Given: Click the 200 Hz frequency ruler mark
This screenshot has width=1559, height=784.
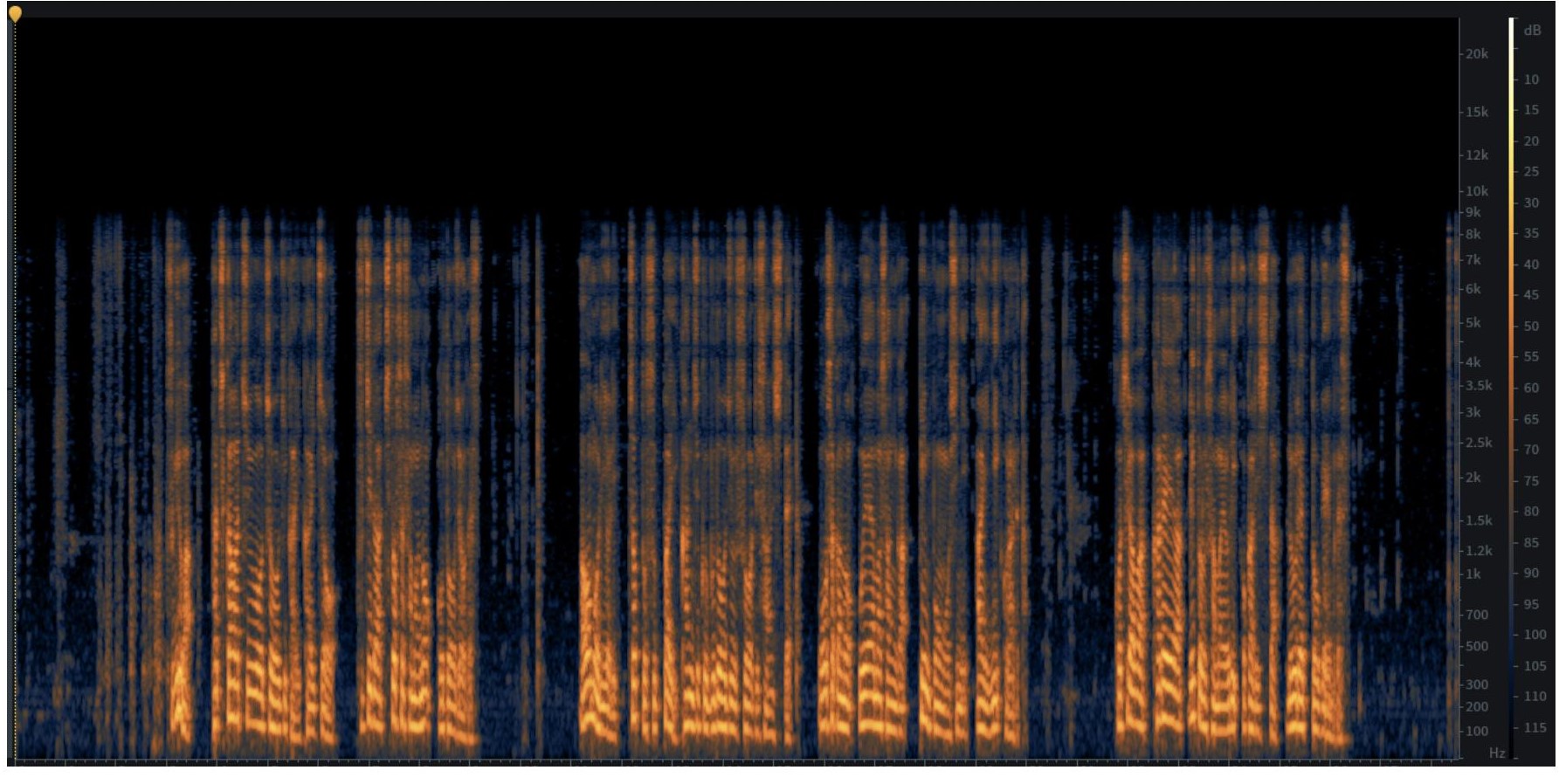Looking at the screenshot, I should tap(1477, 707).
